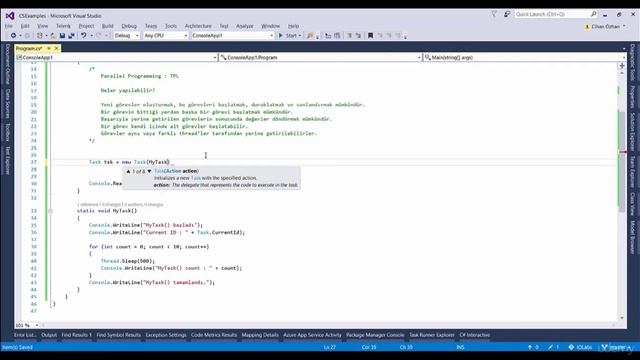Open the Help menu
640x360 pixels.
coord(293,26)
